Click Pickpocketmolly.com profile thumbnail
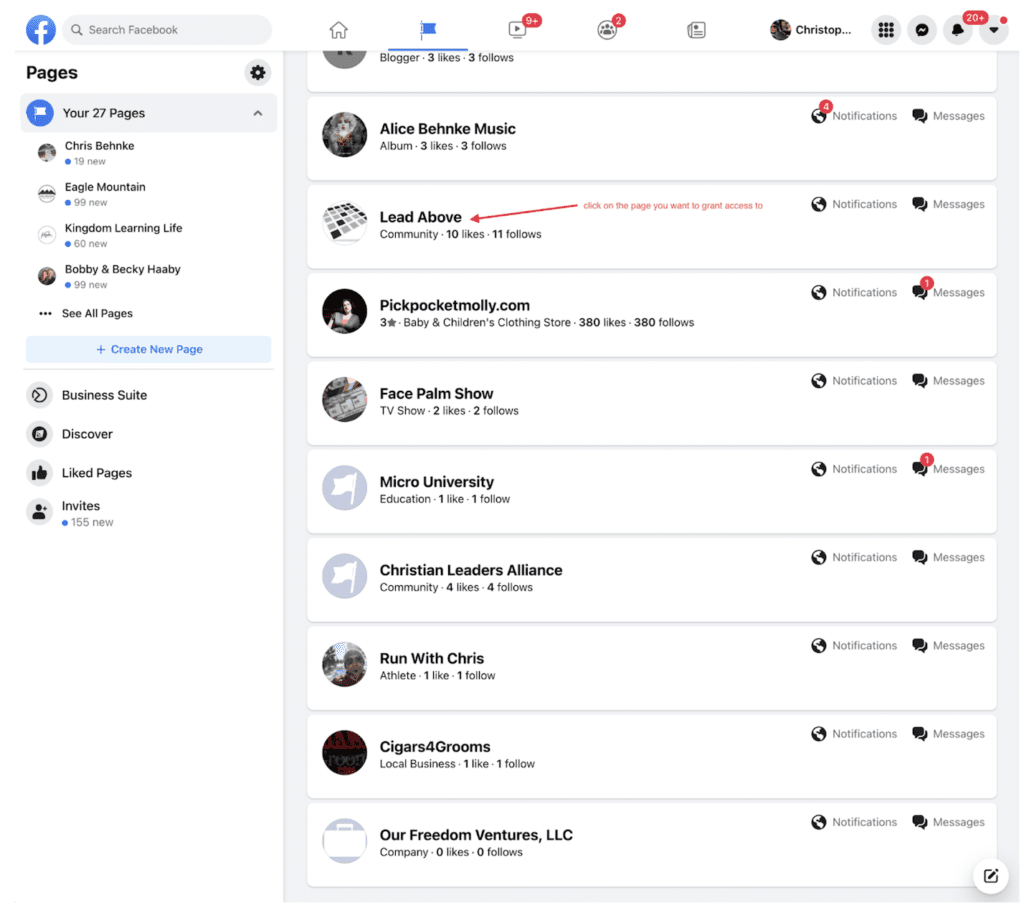The width and height of the screenshot is (1024, 905). pyautogui.click(x=344, y=311)
